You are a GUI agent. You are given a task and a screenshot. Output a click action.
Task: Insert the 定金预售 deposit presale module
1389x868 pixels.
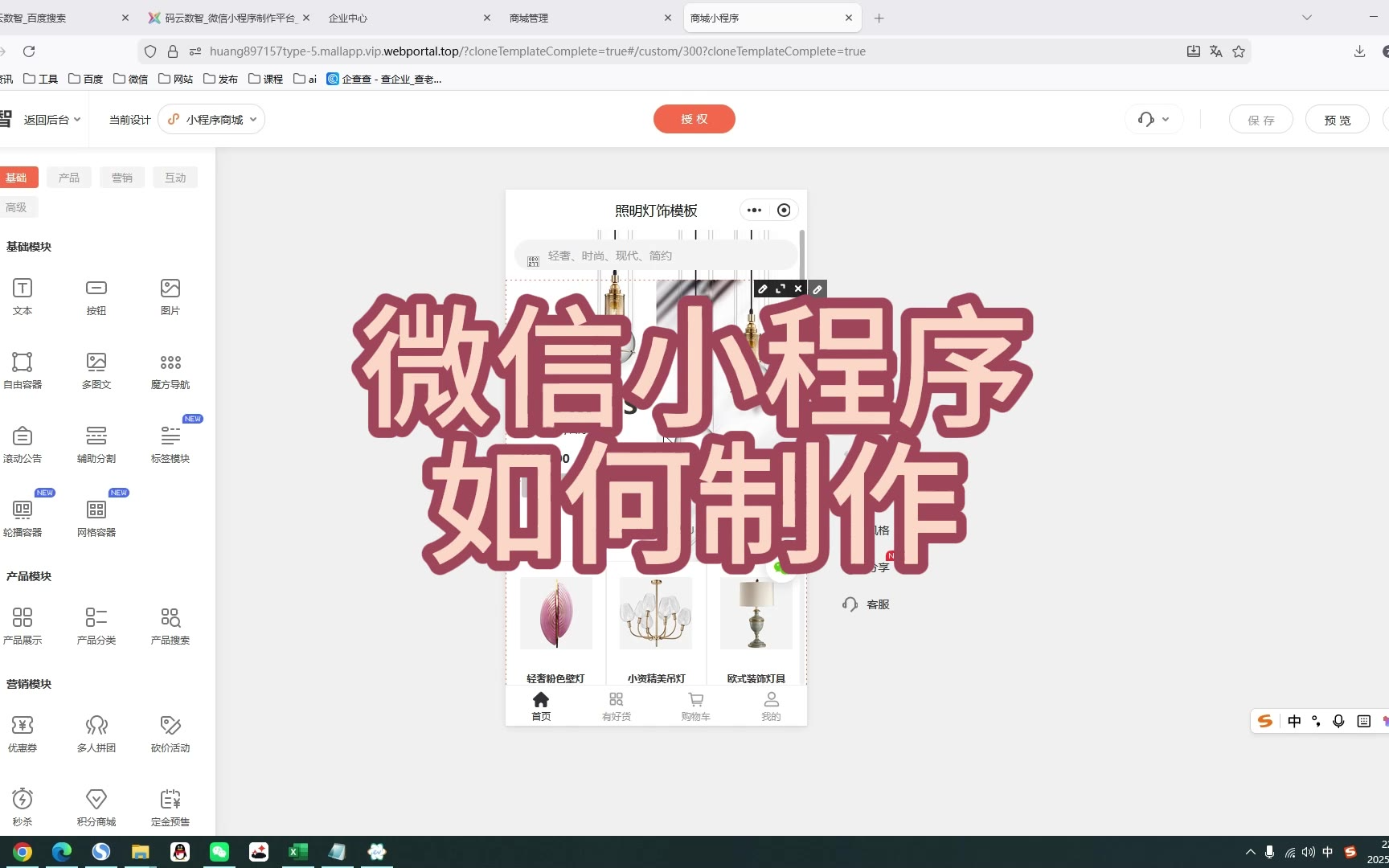[170, 807]
